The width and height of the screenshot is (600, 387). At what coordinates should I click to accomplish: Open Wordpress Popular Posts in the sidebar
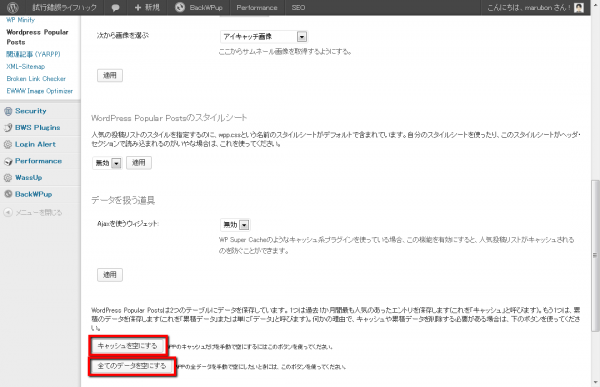[x=37, y=37]
